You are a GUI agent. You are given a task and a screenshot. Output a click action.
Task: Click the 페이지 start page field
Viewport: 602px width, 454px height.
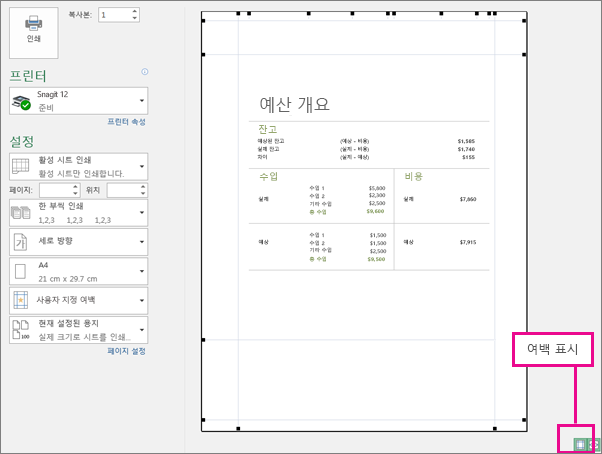(56, 190)
